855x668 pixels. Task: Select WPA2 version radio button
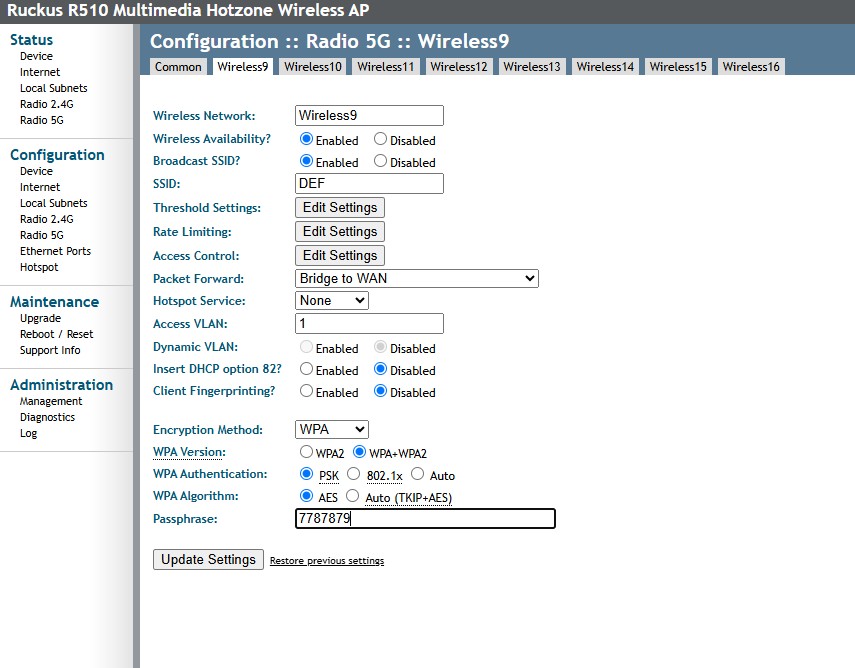pos(306,452)
